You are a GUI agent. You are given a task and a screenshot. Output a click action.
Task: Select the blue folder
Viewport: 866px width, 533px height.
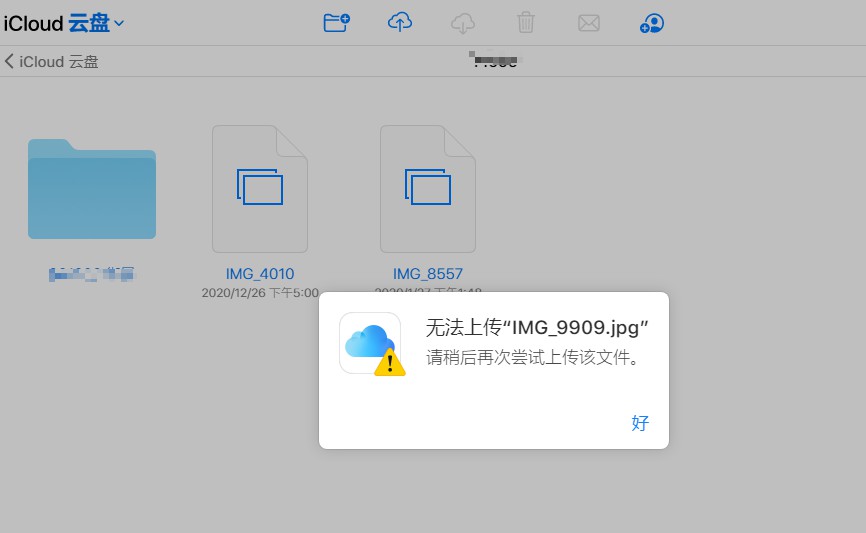tap(92, 189)
